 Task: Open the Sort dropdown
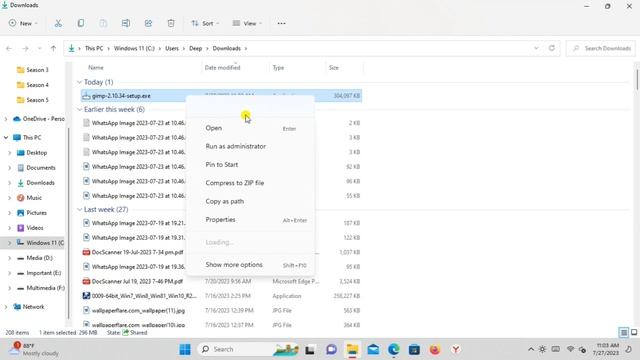[x=205, y=23]
